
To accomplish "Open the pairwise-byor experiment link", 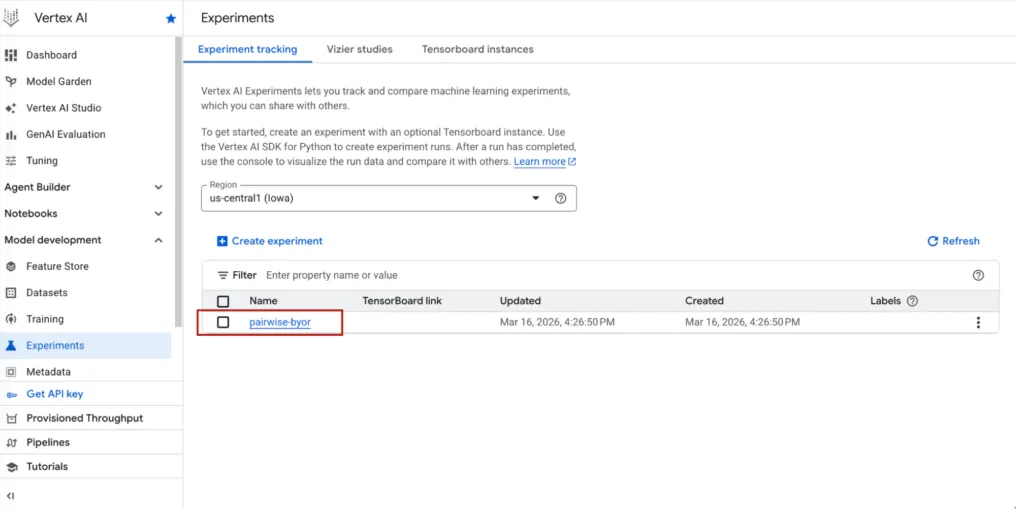I will pyautogui.click(x=280, y=322).
